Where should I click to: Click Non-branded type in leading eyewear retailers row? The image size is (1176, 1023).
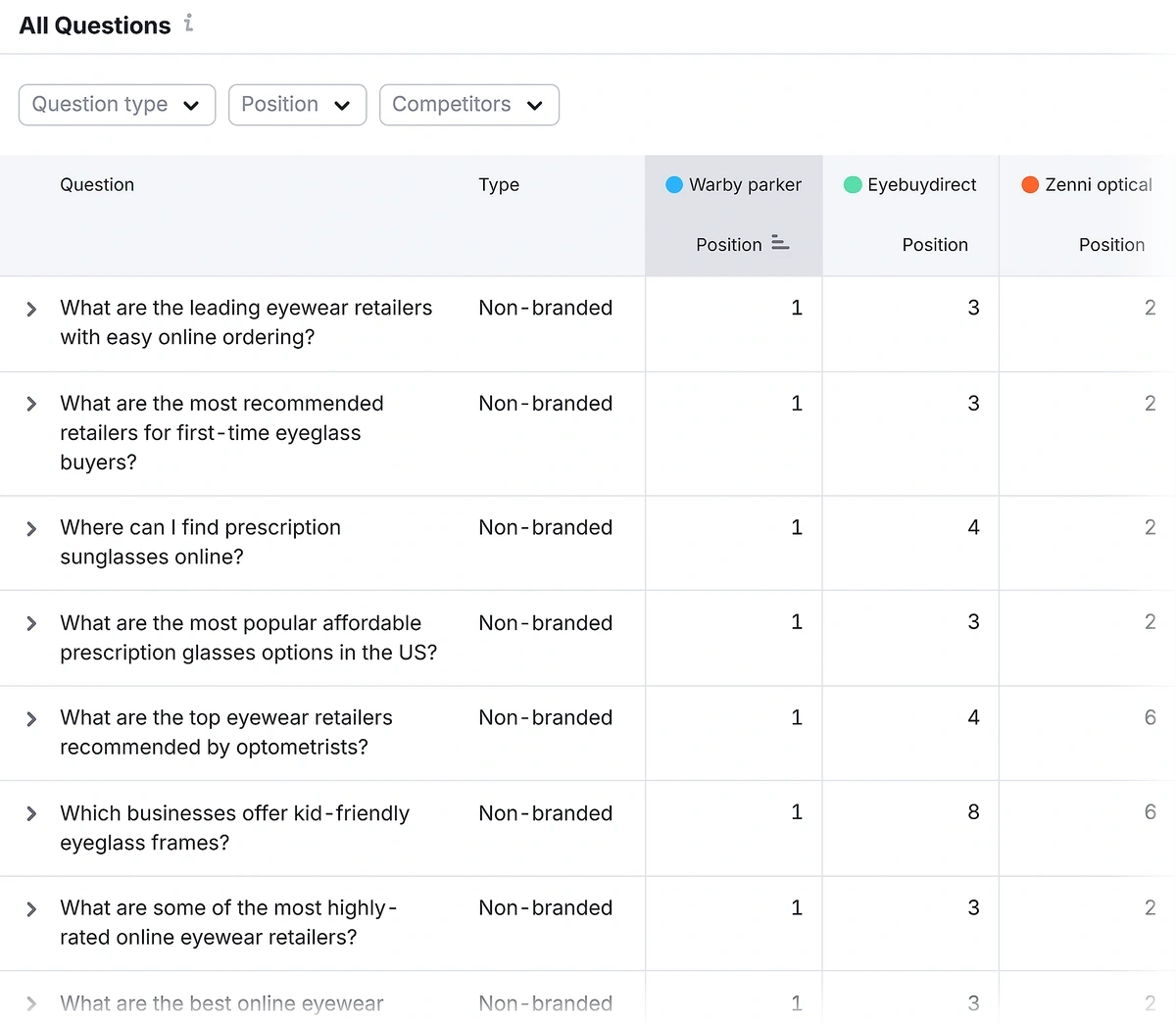click(x=546, y=308)
